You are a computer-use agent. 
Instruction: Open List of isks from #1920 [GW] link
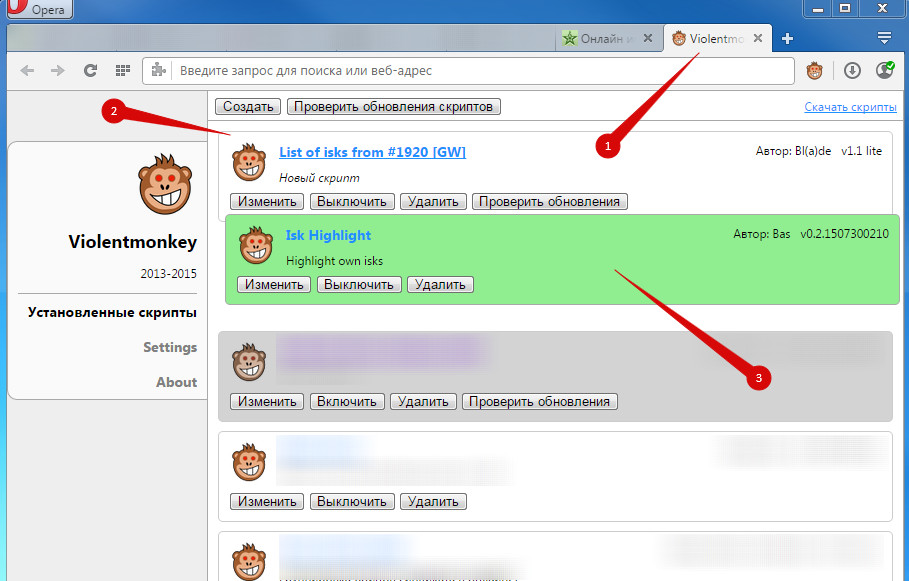coord(372,152)
